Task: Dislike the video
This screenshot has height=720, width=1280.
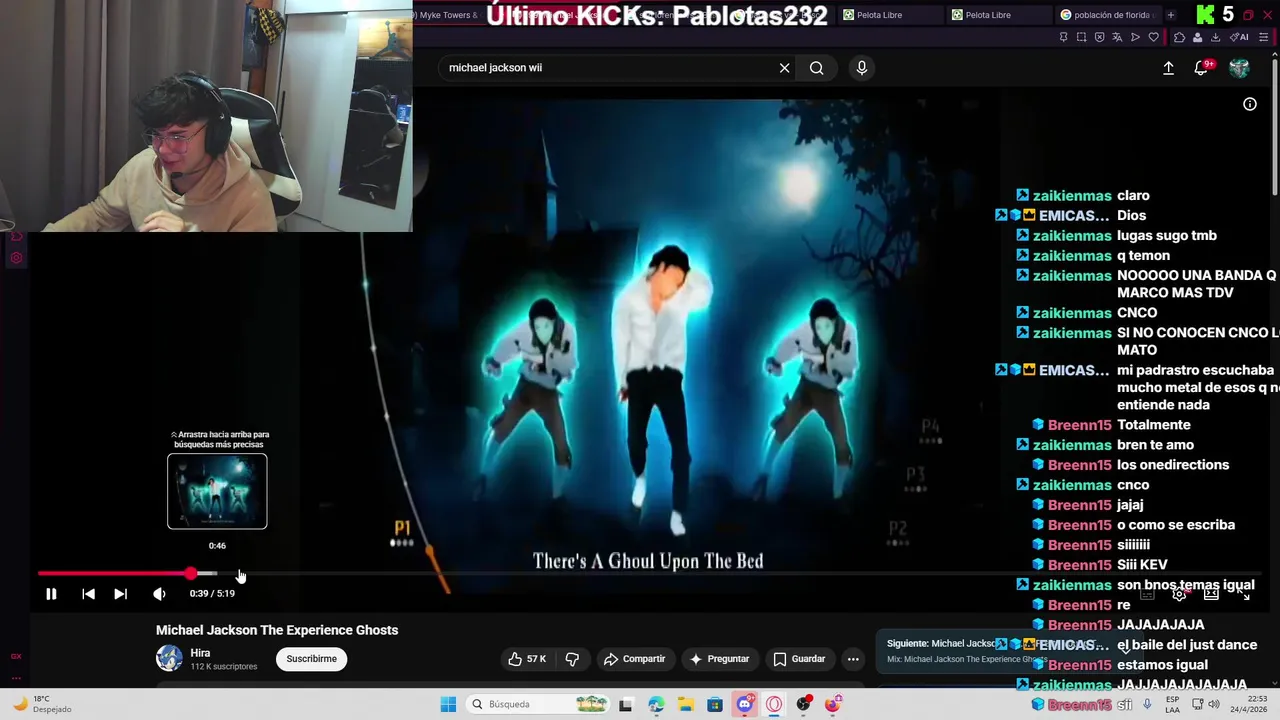Action: (x=572, y=659)
